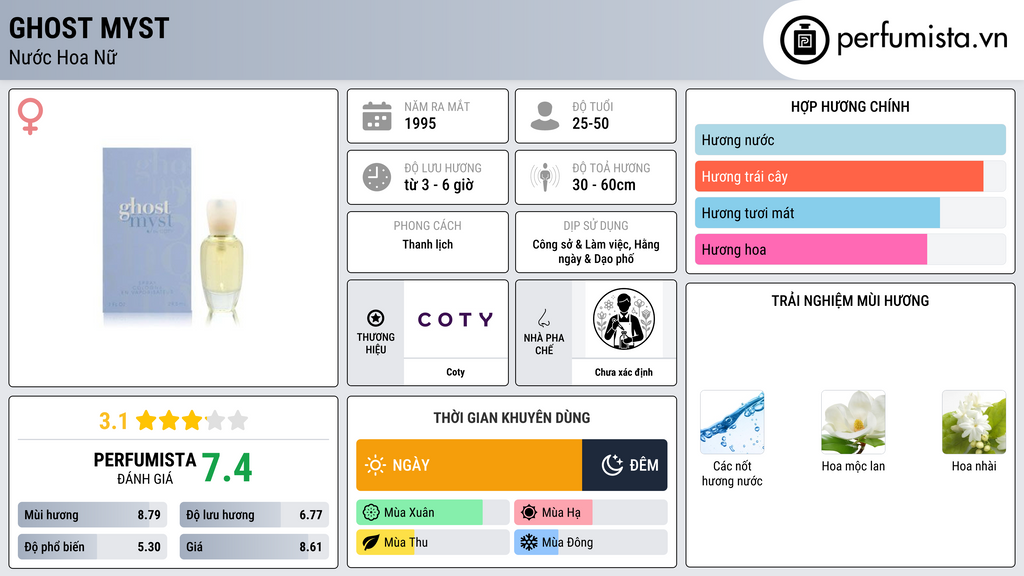The width and height of the screenshot is (1024, 576).
Task: Click the Giá 8.61 score bar
Action: [254, 547]
